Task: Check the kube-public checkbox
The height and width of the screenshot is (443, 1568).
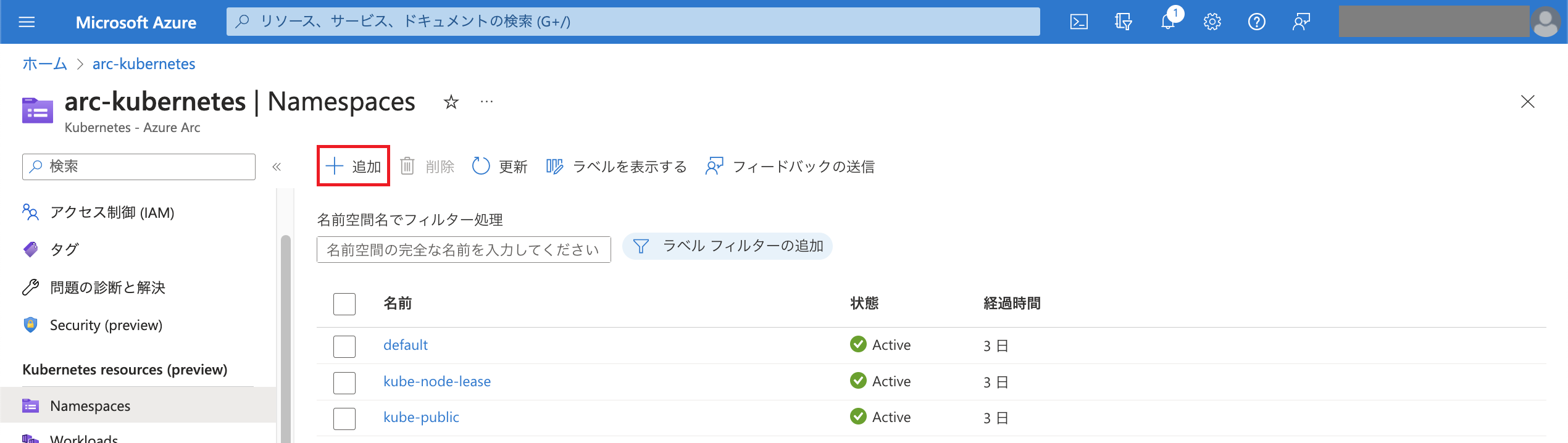Action: 344,418
